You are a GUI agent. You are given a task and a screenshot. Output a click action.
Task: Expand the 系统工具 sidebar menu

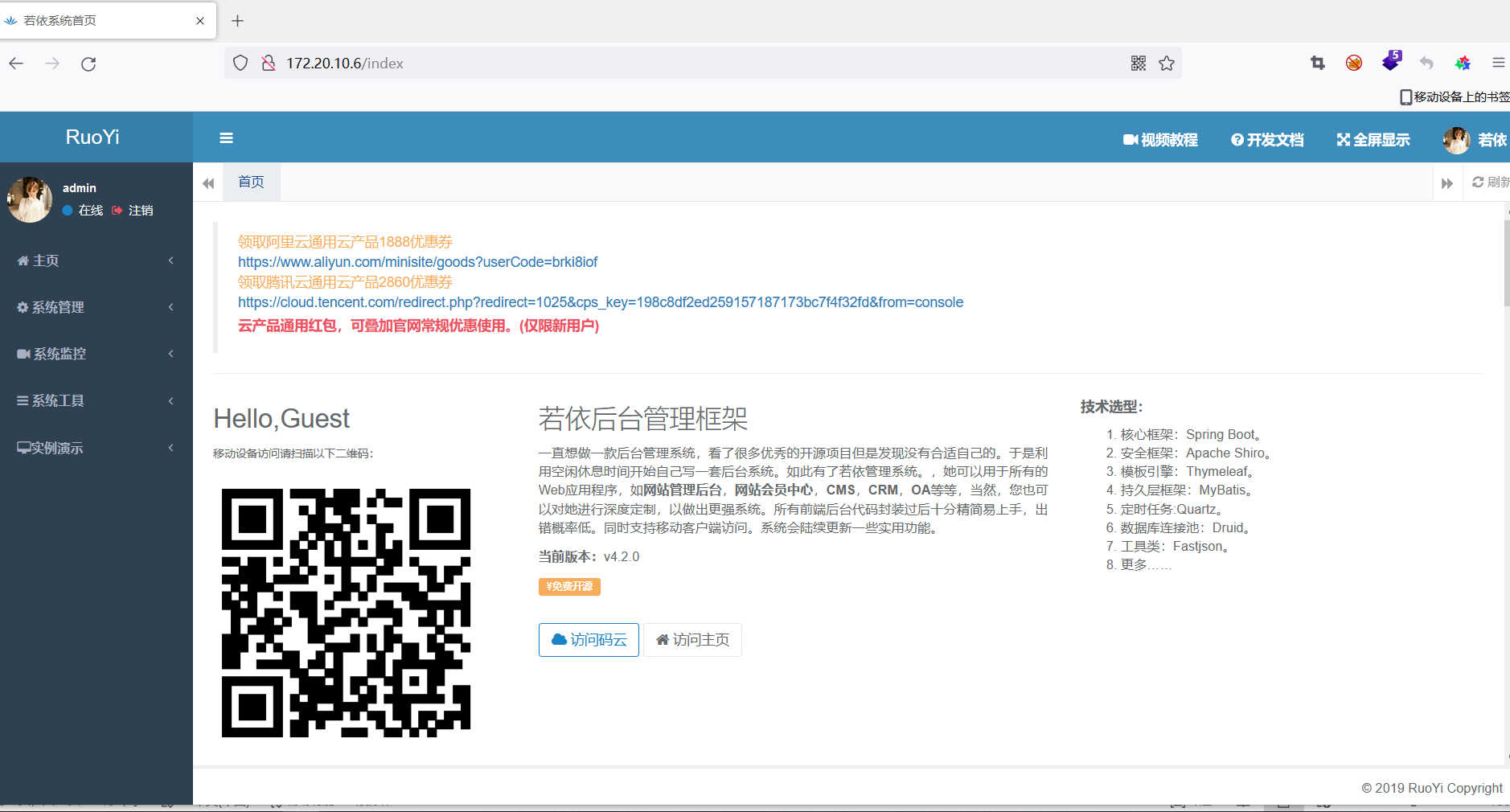(x=96, y=400)
